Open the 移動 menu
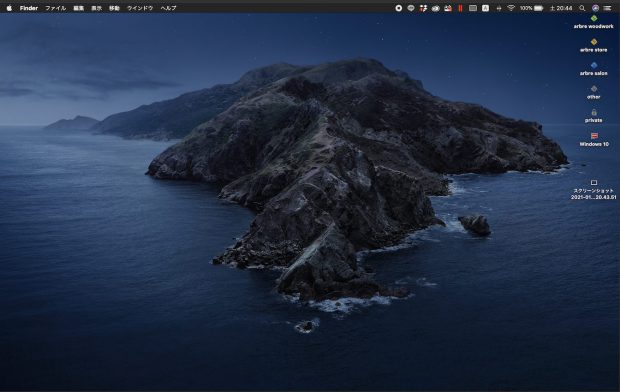Screen dimensions: 620x392 tap(114, 8)
